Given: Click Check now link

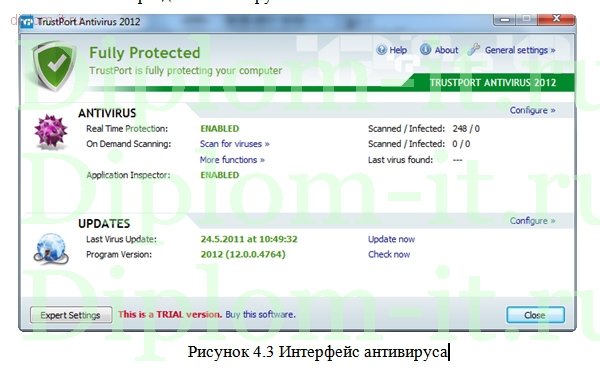Looking at the screenshot, I should [x=389, y=254].
